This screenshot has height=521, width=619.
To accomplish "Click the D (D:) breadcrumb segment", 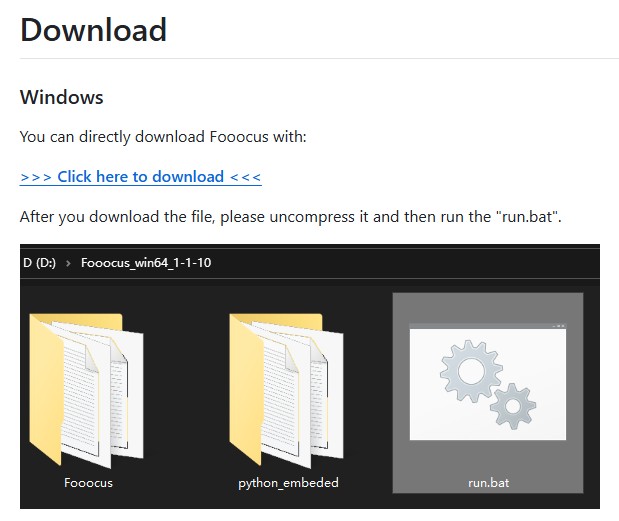I will tap(39, 262).
